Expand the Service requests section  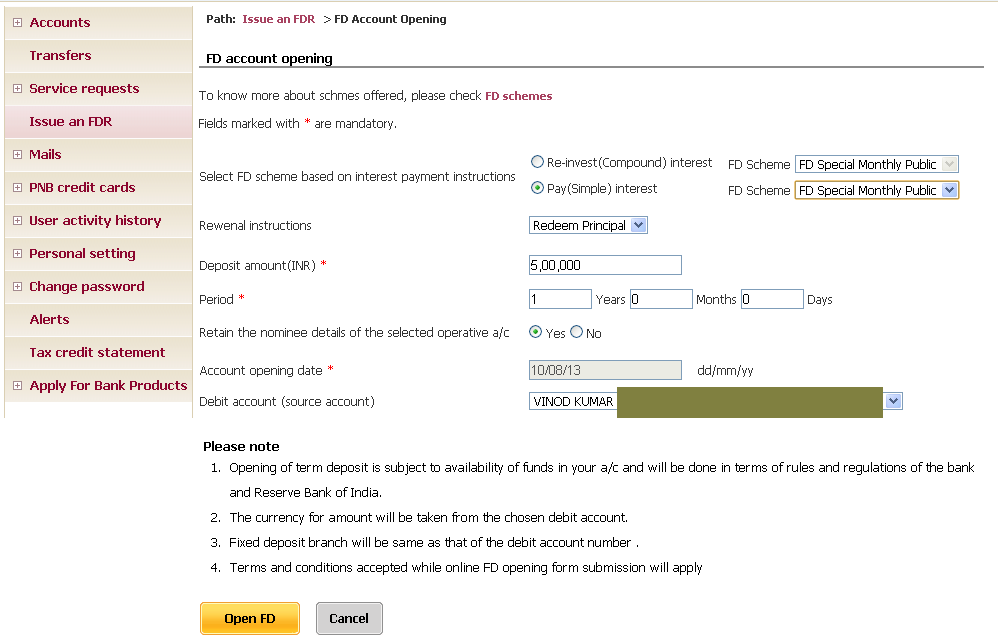[x=17, y=88]
